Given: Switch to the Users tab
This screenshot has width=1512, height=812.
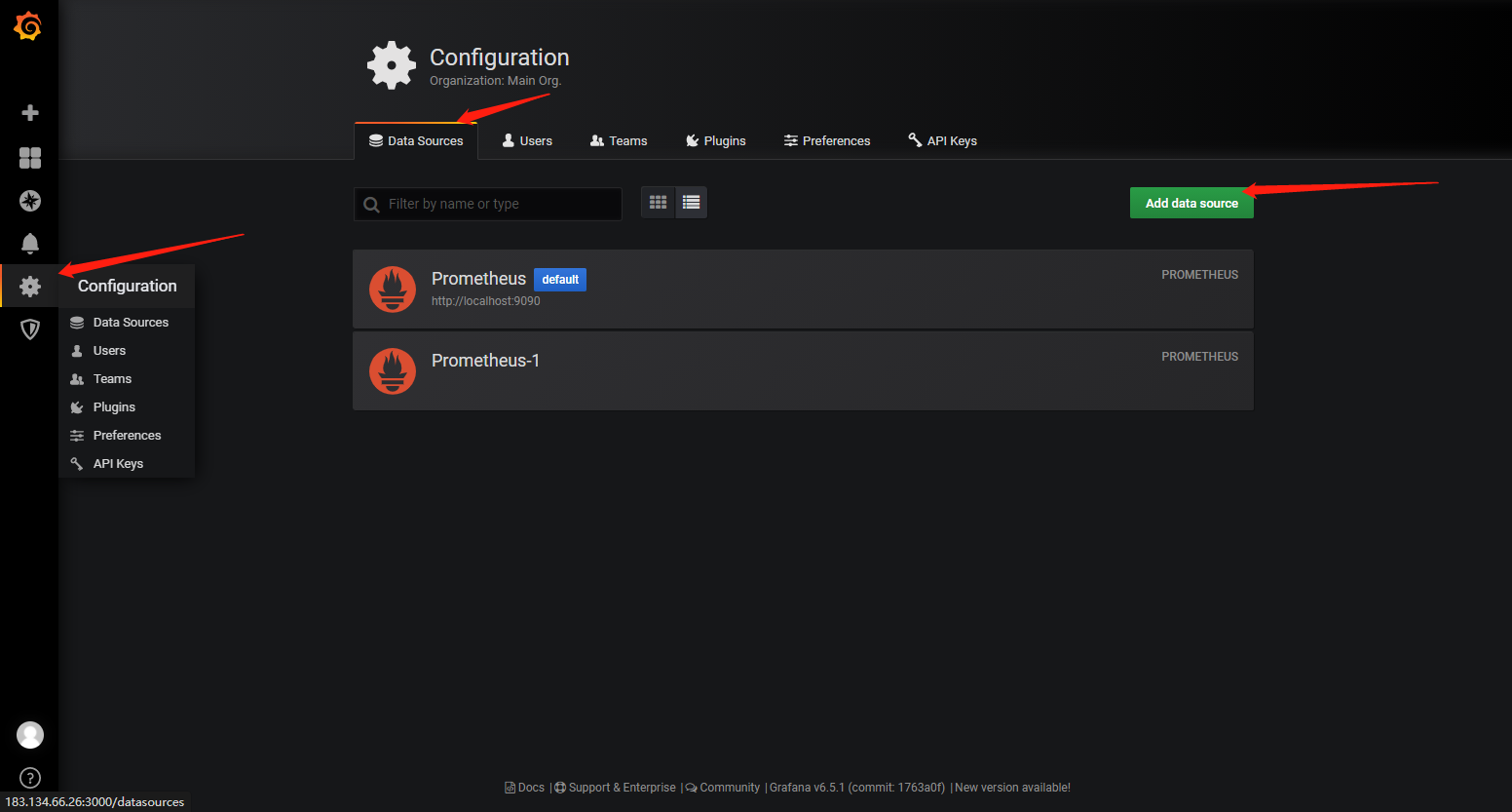Looking at the screenshot, I should 527,141.
